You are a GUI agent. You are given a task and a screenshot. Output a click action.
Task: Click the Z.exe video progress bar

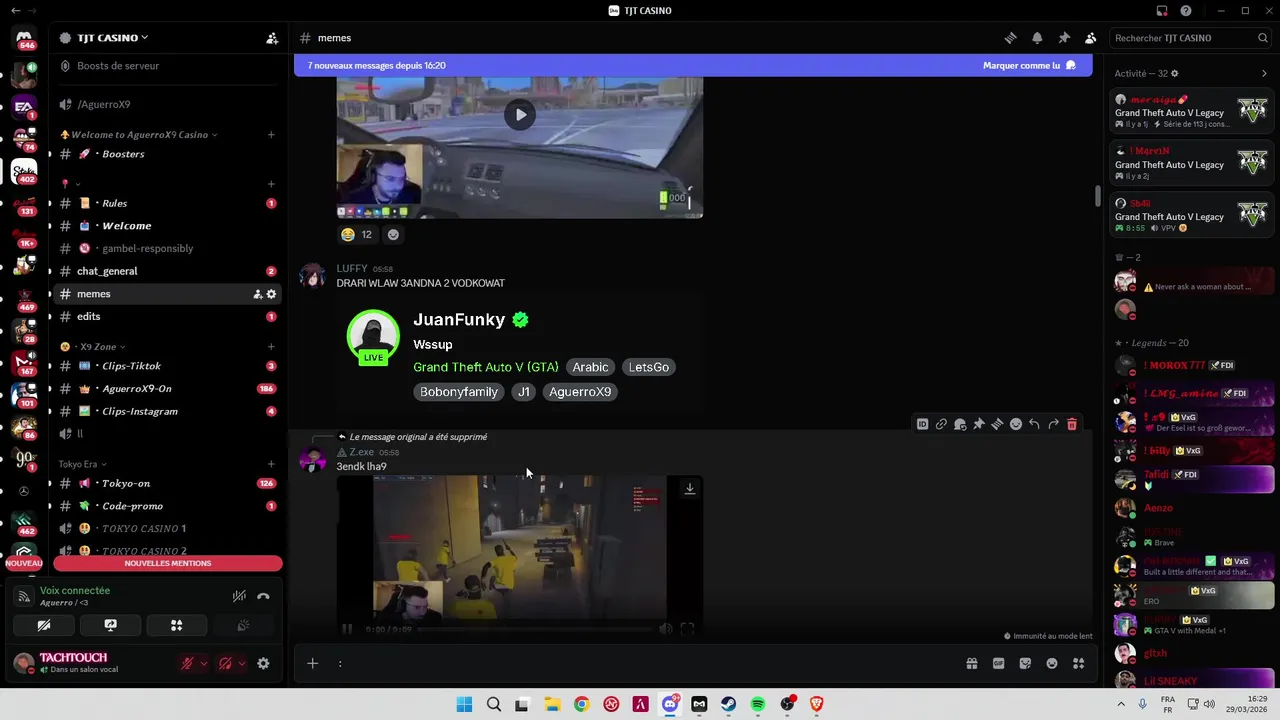coord(535,629)
